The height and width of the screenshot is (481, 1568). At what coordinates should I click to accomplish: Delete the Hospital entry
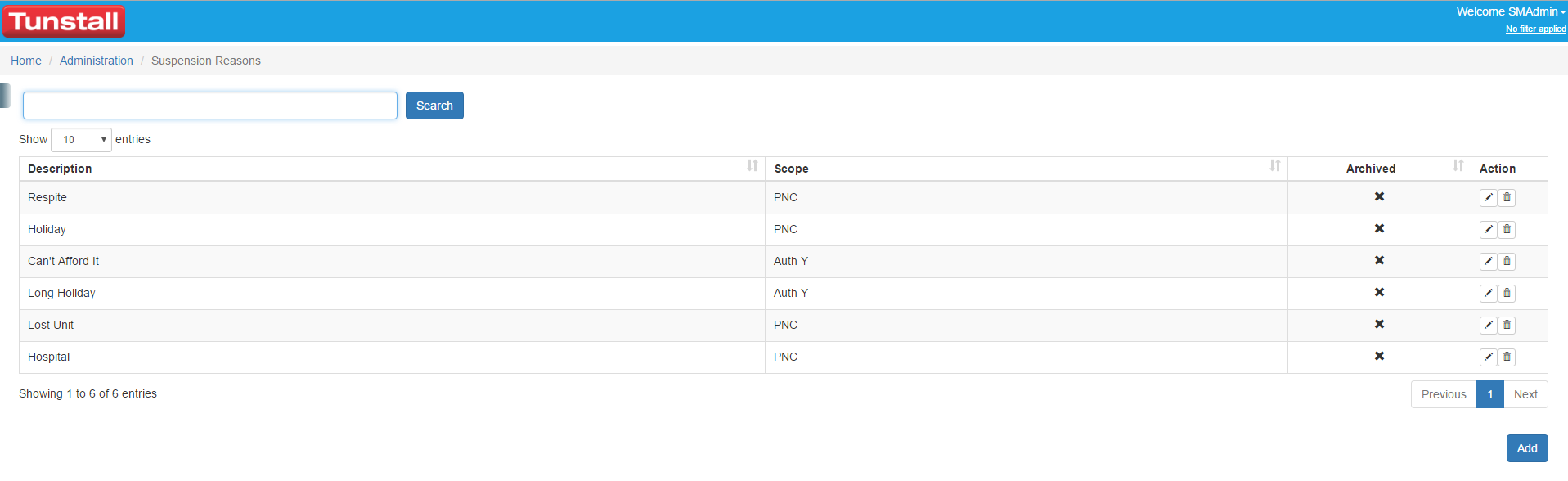1507,357
